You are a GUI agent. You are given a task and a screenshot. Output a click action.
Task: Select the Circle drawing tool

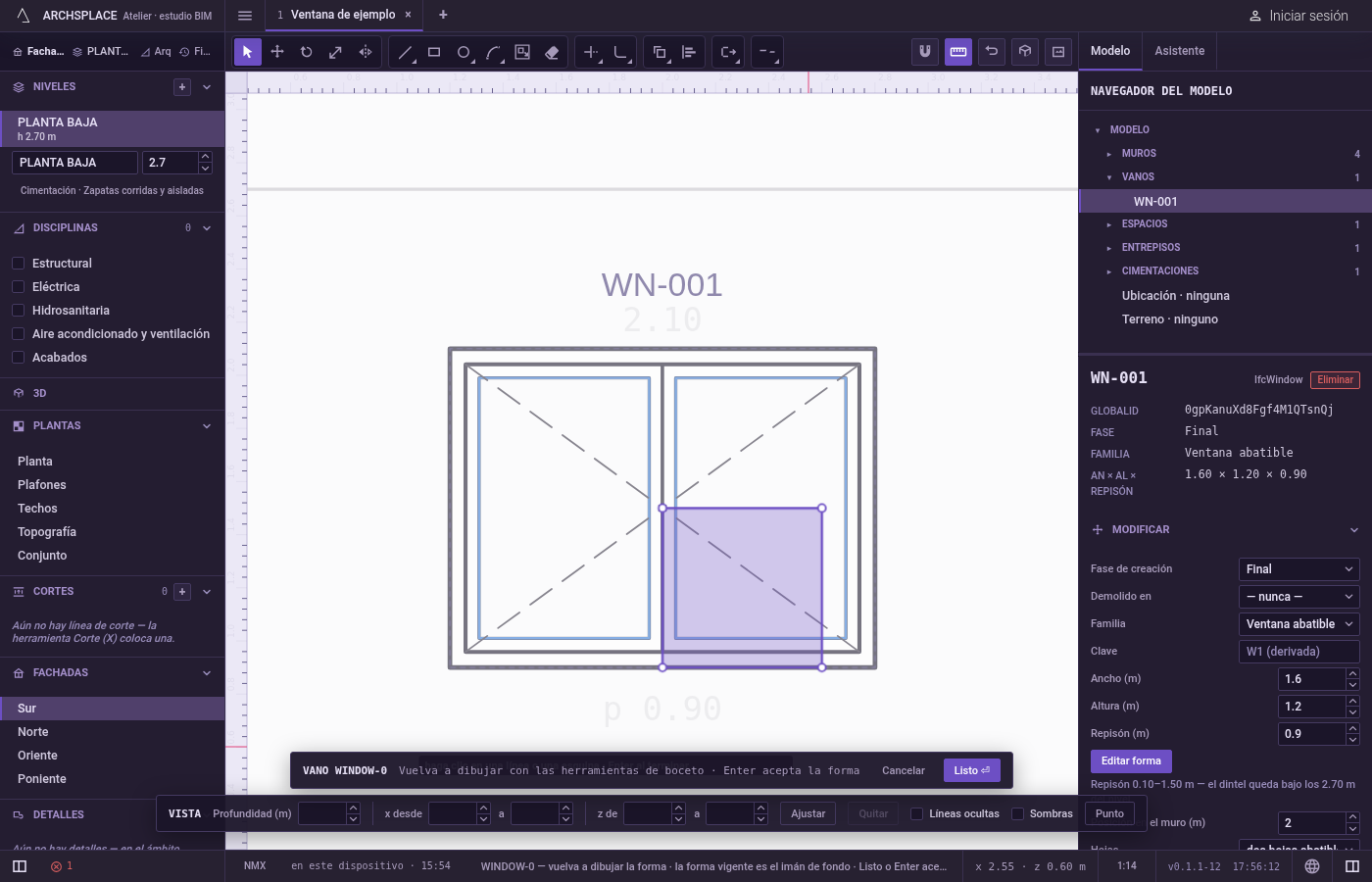point(464,52)
